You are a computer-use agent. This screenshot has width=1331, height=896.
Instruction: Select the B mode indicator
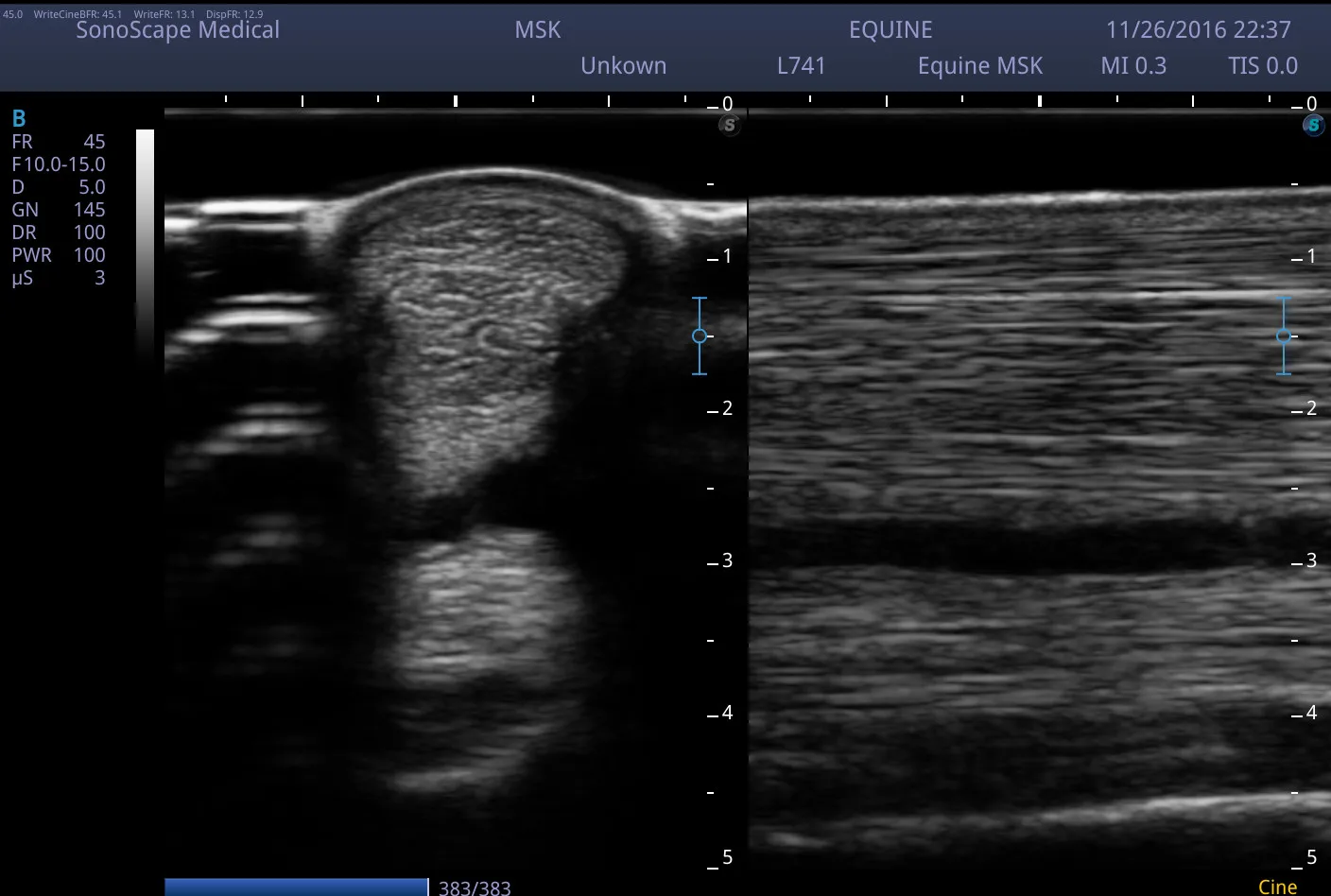point(19,118)
